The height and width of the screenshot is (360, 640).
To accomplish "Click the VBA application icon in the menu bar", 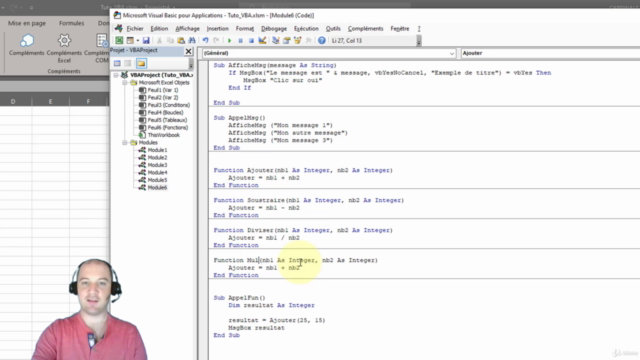I will point(118,28).
